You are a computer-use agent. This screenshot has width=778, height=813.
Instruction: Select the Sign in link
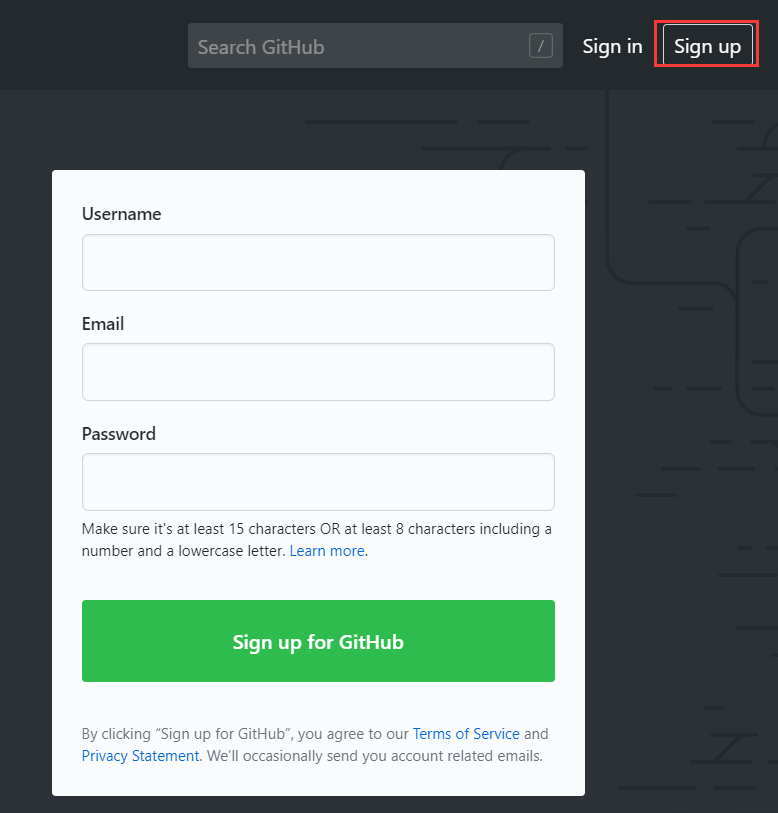pos(612,45)
